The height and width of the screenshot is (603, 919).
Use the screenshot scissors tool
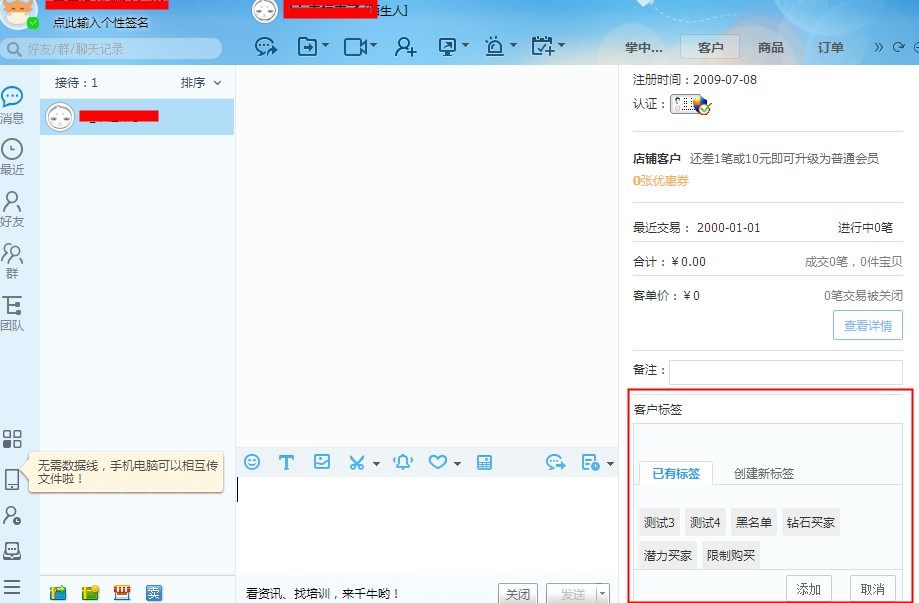point(355,462)
